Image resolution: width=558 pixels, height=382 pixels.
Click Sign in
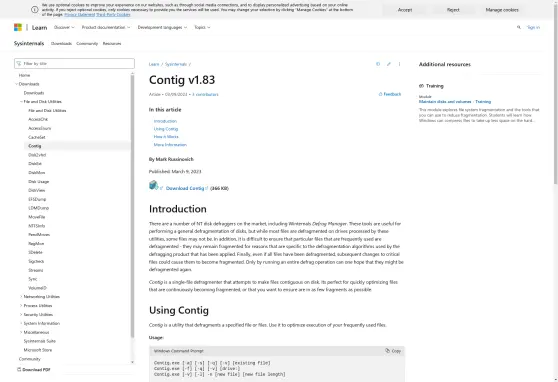(533, 27)
